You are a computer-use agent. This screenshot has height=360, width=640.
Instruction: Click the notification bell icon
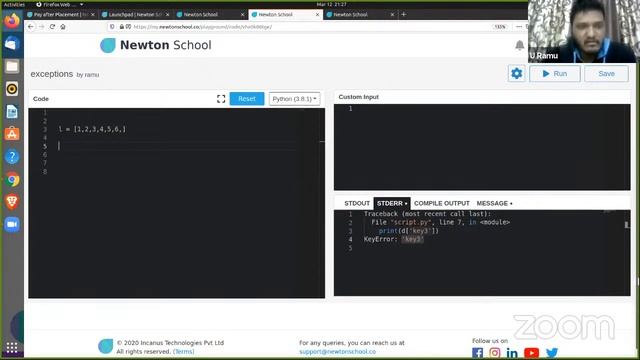519,45
